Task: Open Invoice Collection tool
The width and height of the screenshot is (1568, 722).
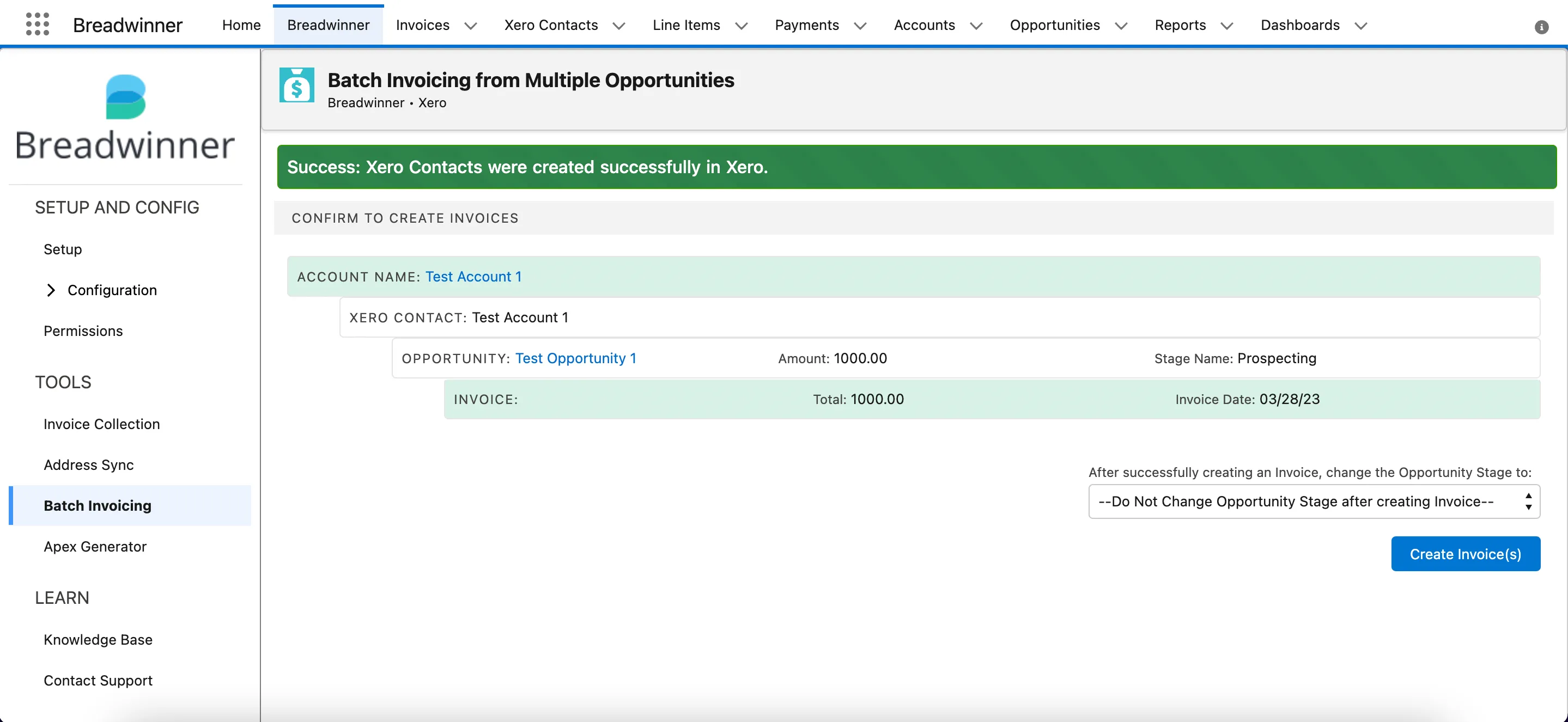Action: [102, 424]
